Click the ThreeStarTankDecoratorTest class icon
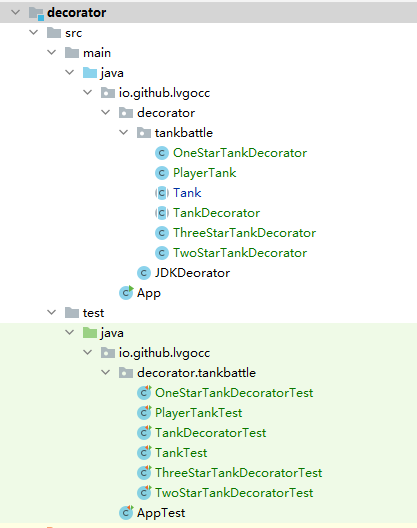 [x=145, y=472]
